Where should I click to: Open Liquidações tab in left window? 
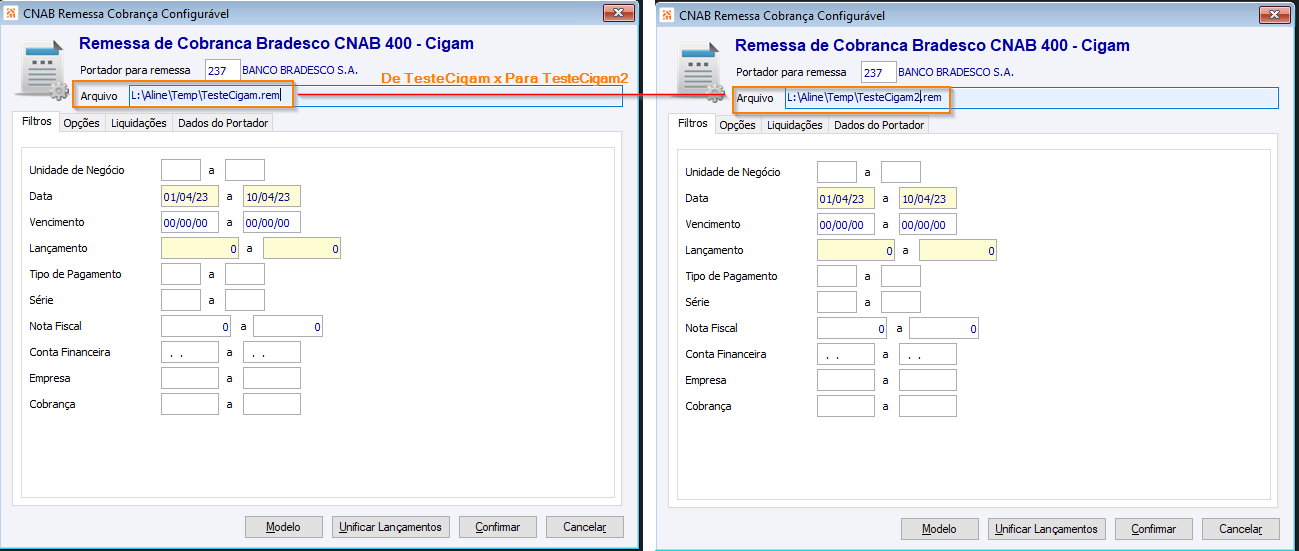pyautogui.click(x=139, y=124)
